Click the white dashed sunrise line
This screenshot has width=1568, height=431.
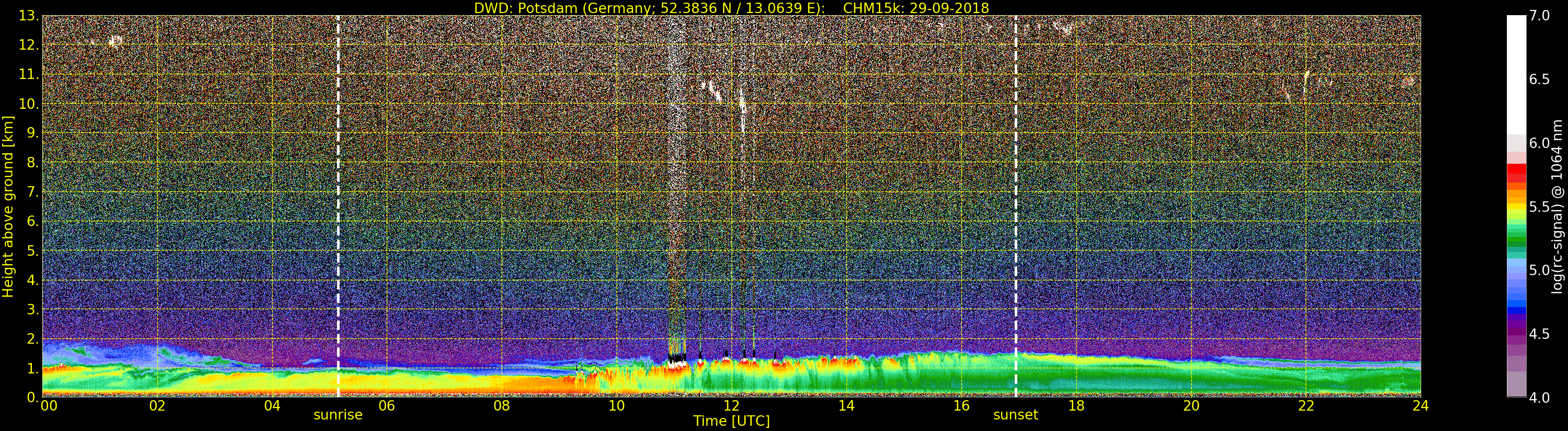click(x=338, y=206)
